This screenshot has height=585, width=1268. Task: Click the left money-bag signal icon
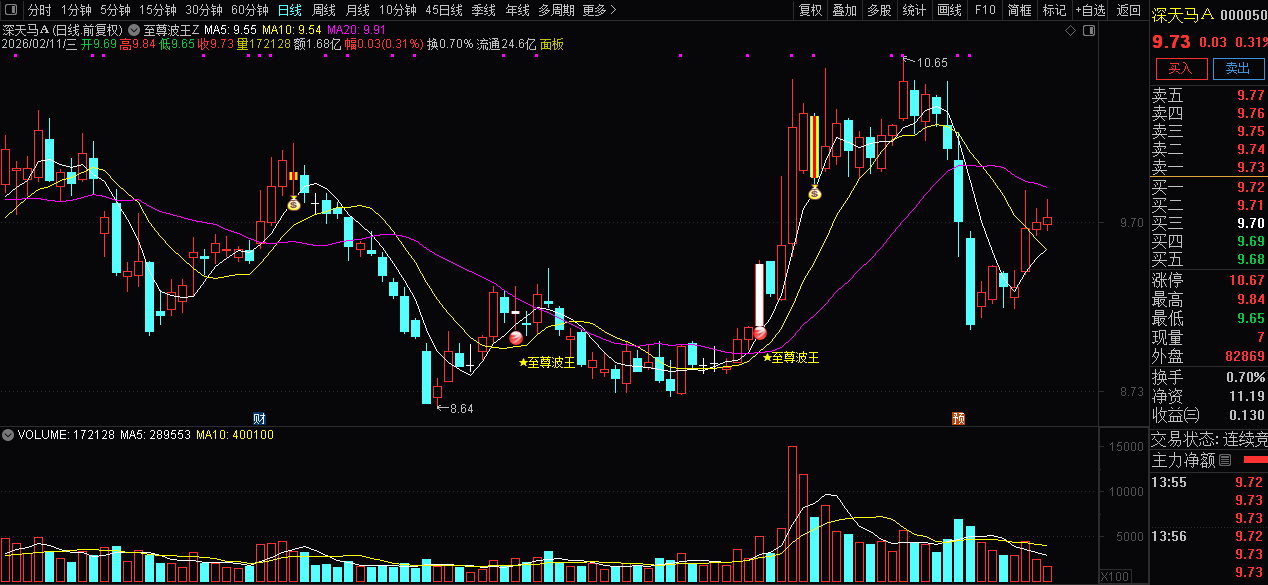click(x=293, y=204)
